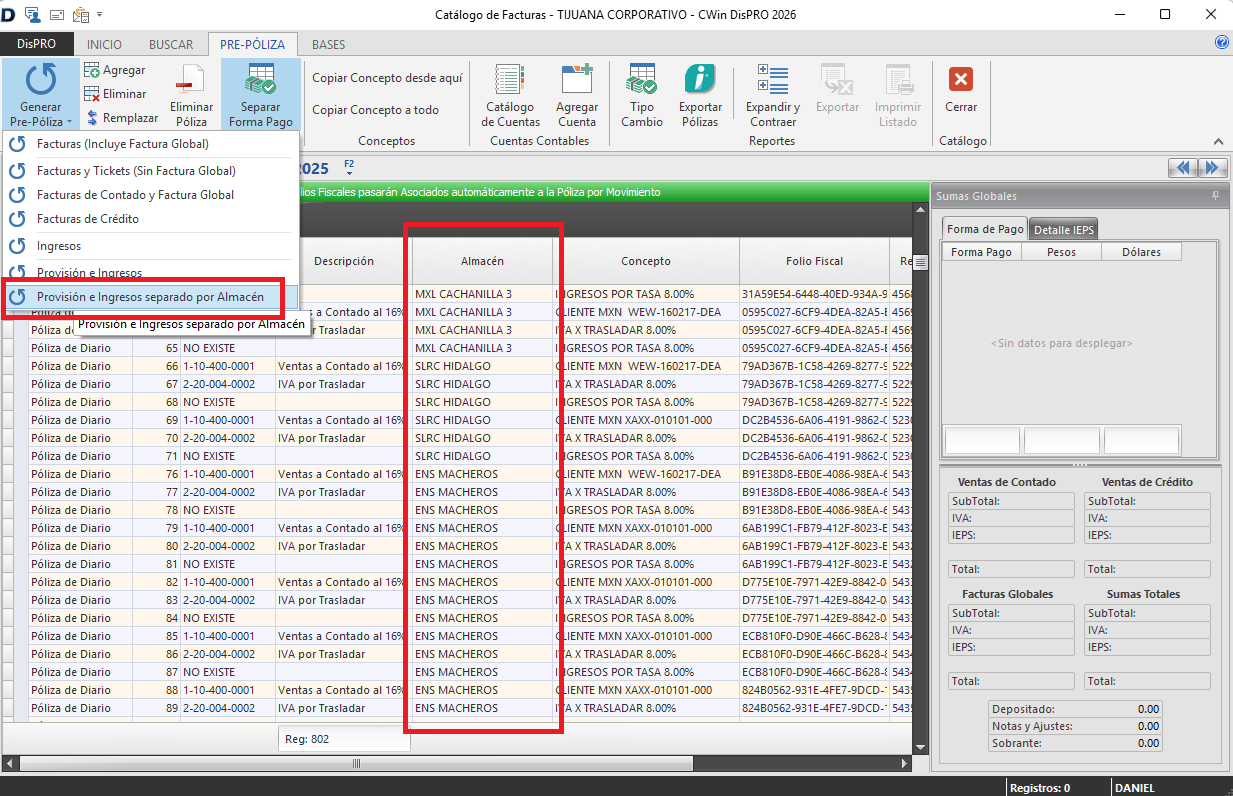This screenshot has width=1233, height=796.
Task: Select the Detalle IEPS tab
Action: click(1064, 230)
